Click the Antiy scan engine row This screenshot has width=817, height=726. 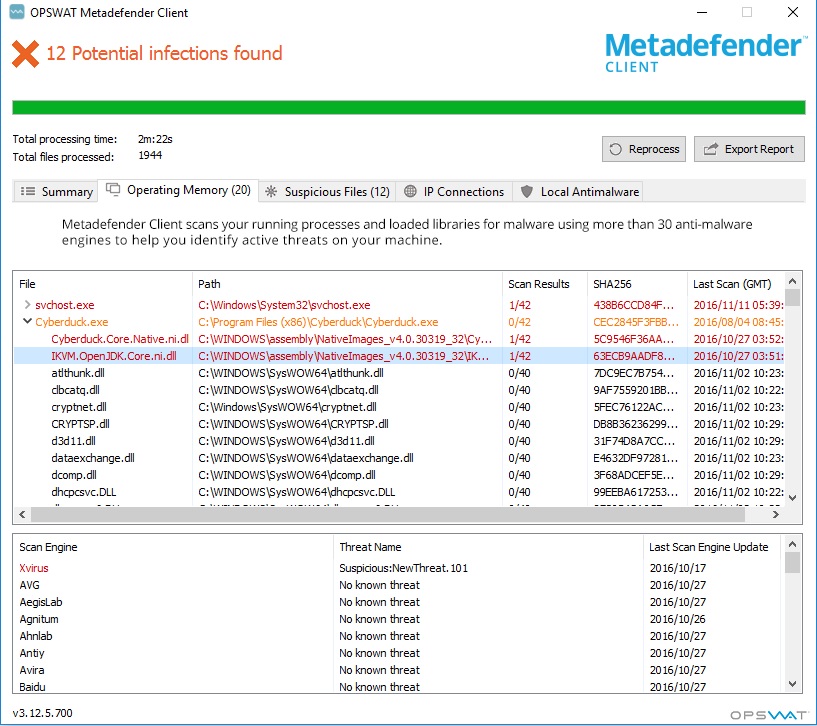399,653
